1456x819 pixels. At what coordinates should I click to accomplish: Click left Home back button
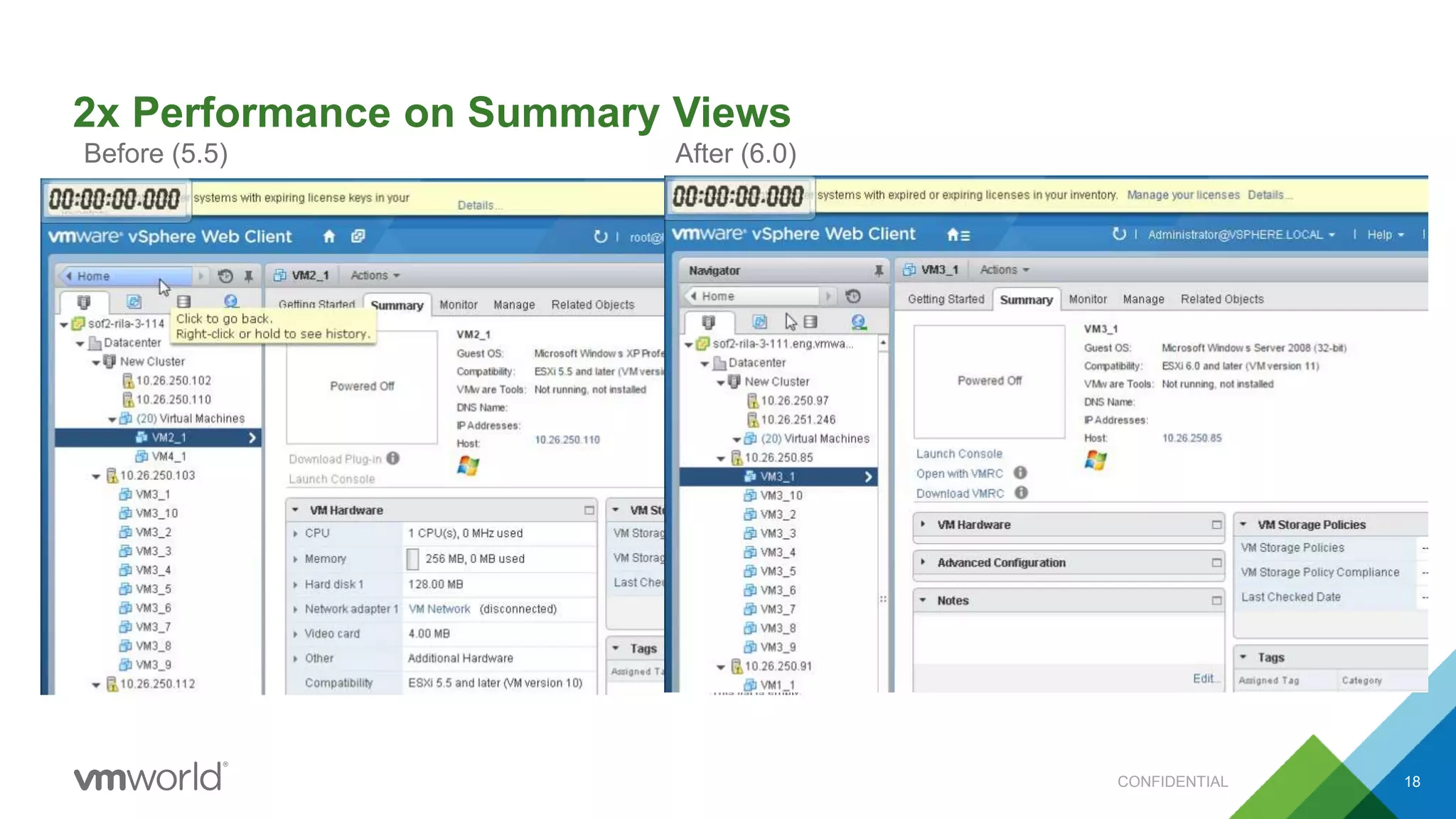(x=127, y=276)
